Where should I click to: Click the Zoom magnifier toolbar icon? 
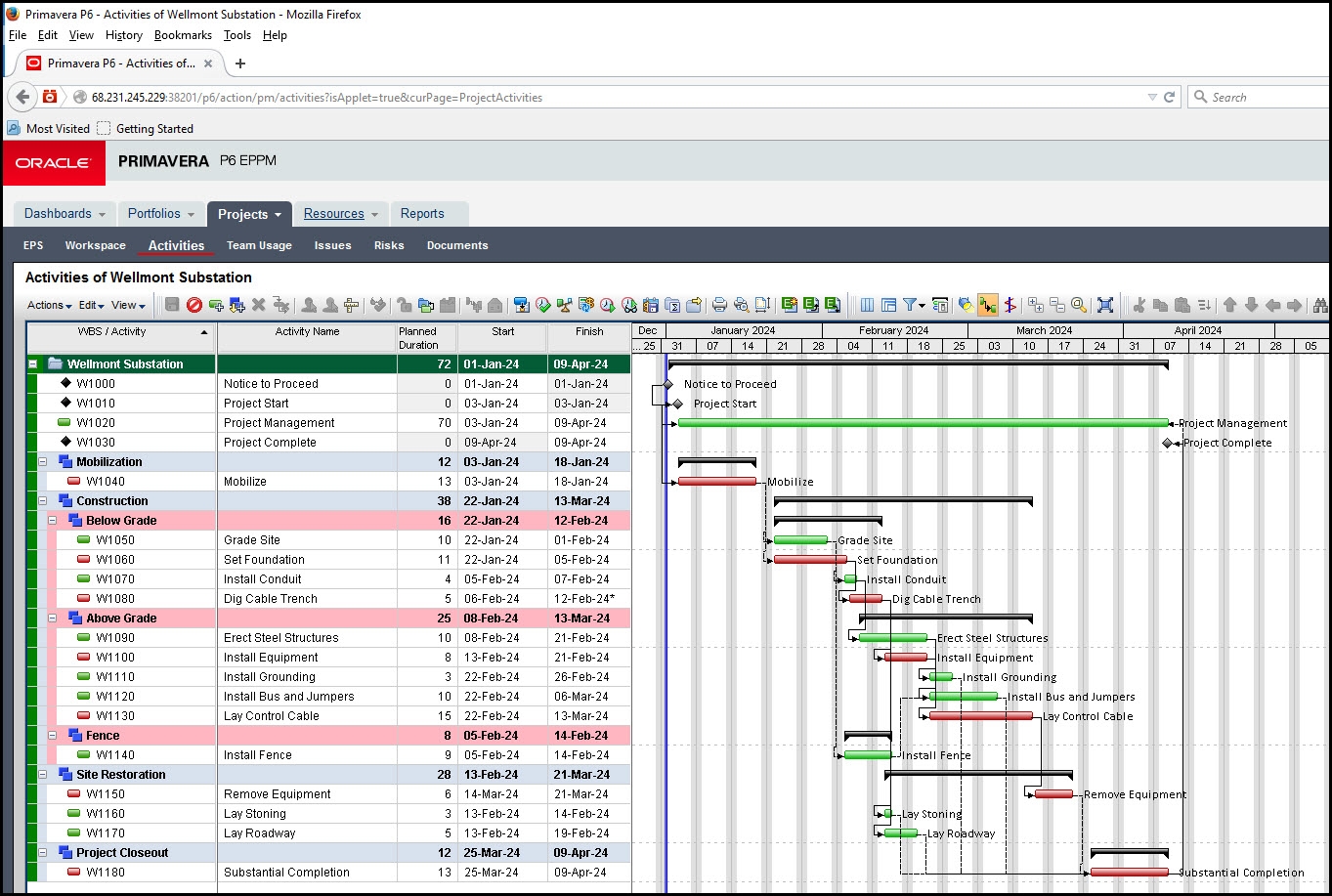pyautogui.click(x=1078, y=305)
